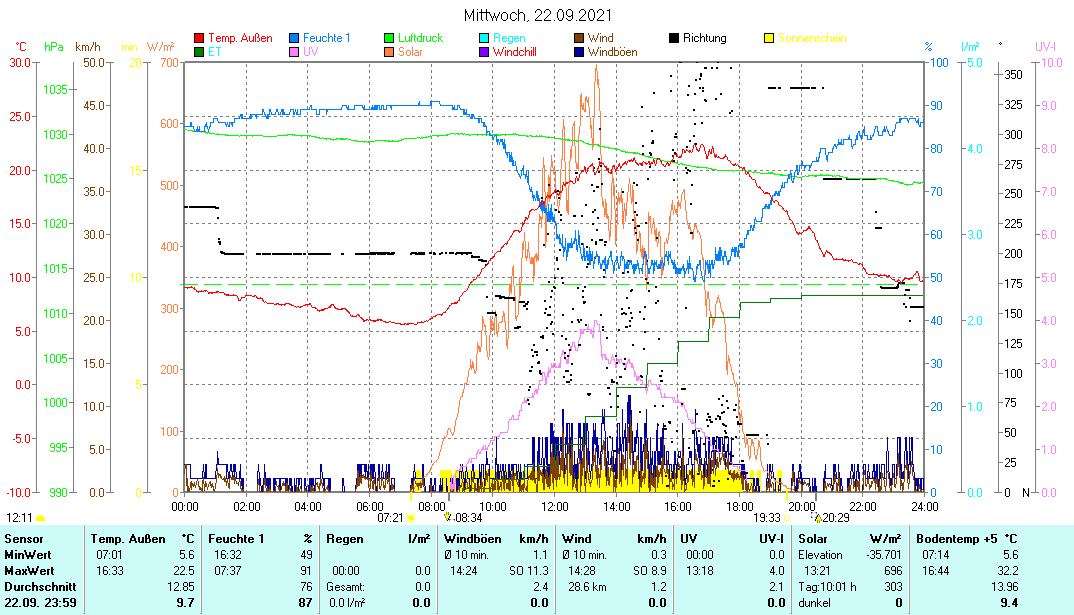Click the sun icon next to 12:11

[x=41, y=519]
